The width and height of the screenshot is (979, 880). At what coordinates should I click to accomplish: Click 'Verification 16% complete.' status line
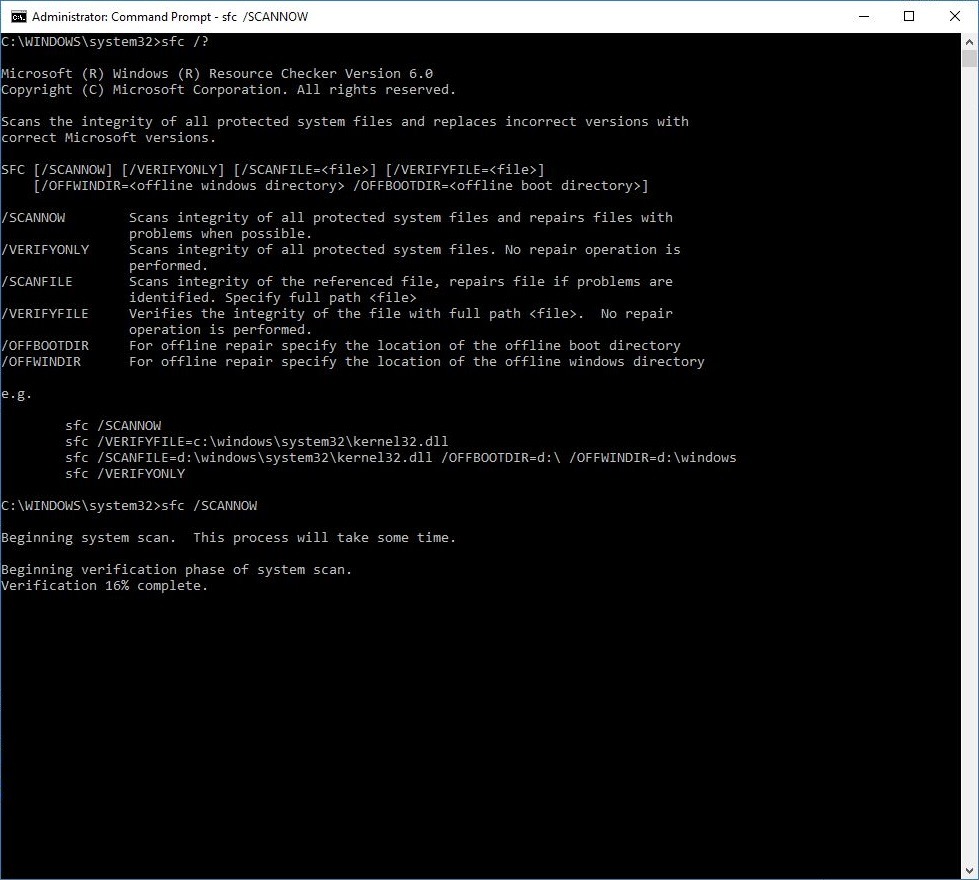[x=104, y=586]
